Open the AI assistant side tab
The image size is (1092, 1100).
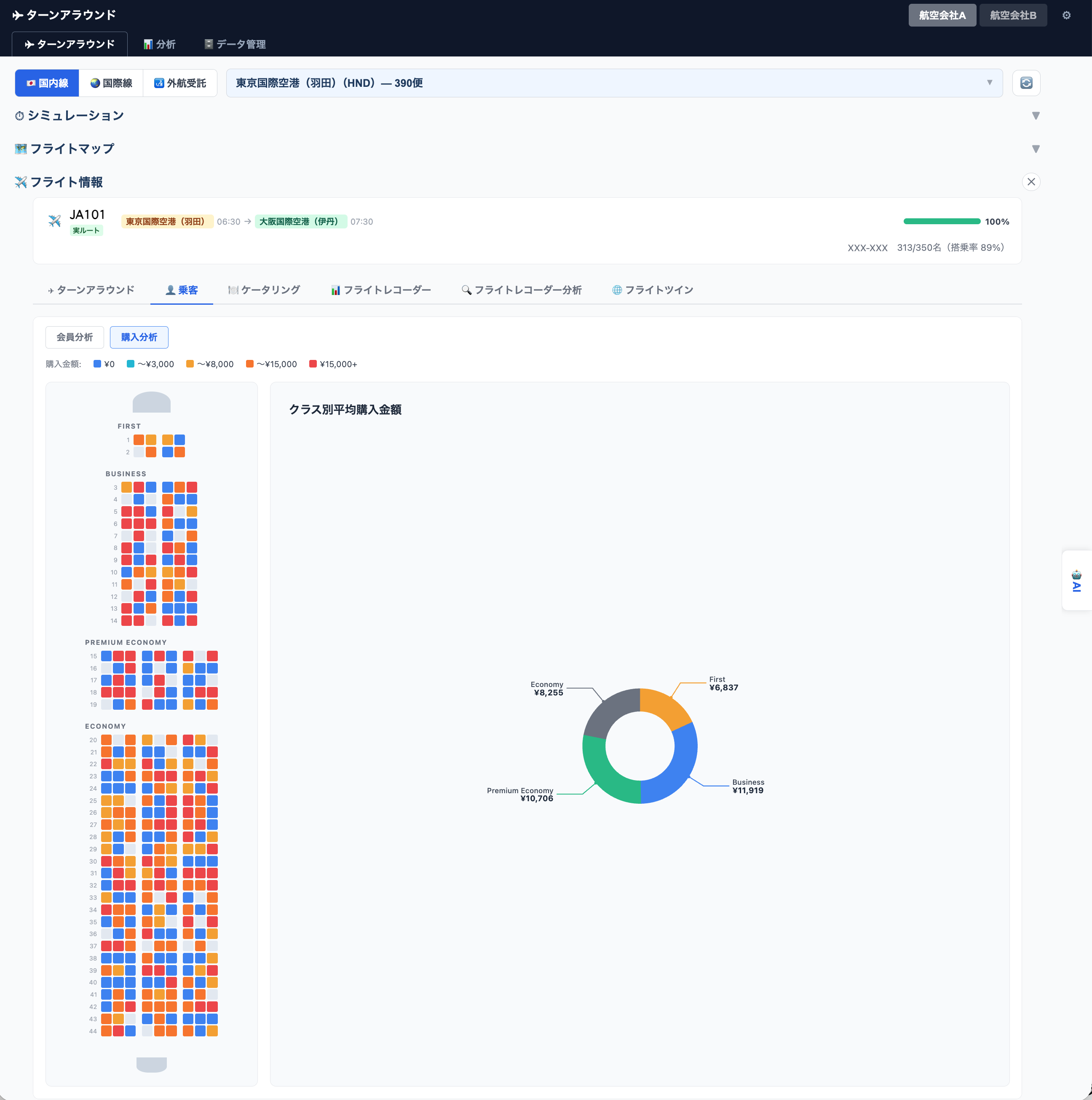(1077, 581)
